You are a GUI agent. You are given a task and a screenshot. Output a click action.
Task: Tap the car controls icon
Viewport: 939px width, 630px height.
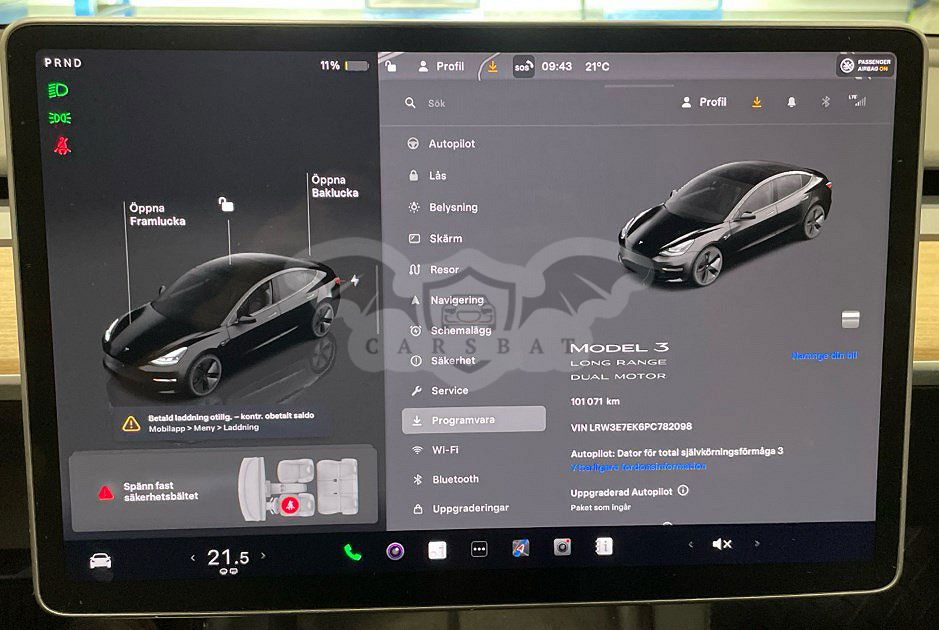pos(100,561)
